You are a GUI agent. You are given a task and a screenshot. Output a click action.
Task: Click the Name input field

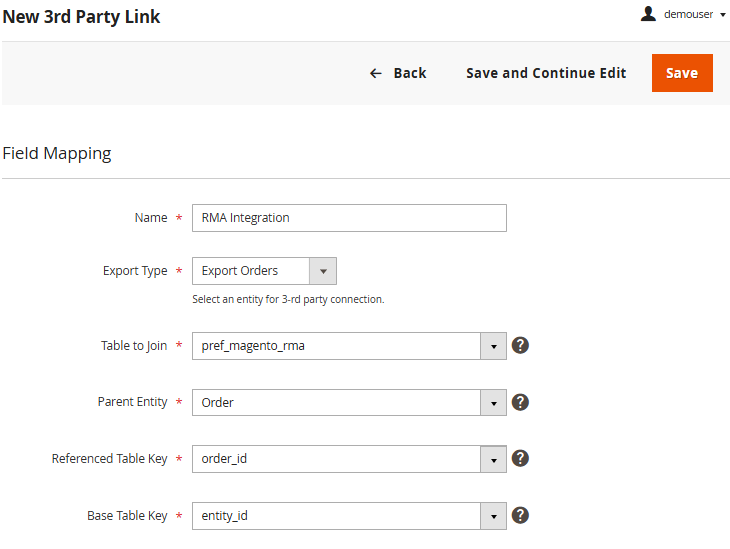click(349, 218)
